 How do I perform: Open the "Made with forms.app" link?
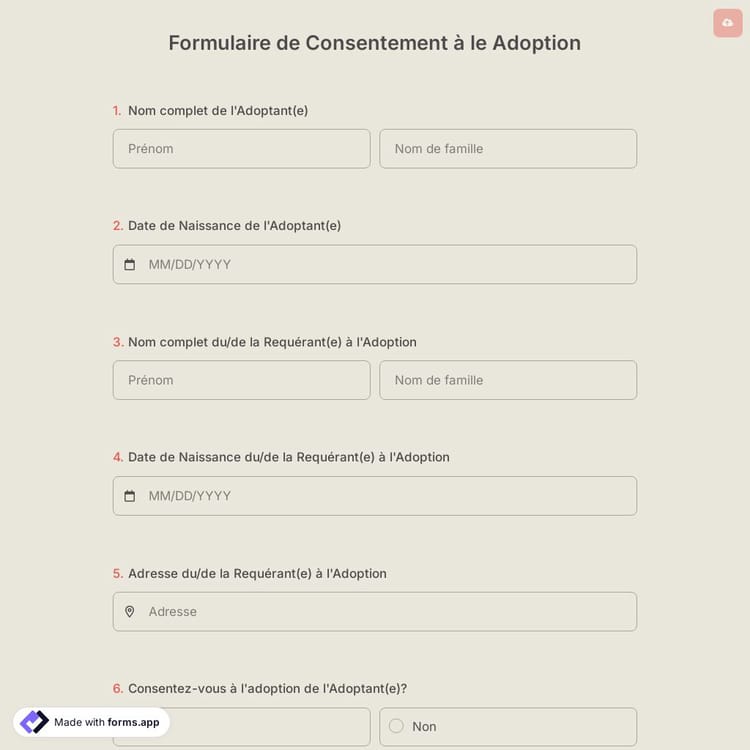tap(106, 722)
